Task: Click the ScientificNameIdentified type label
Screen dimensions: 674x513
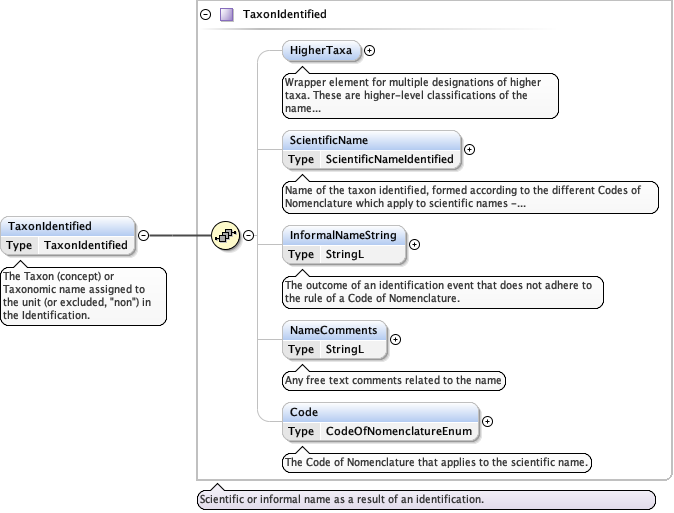Action: point(389,159)
